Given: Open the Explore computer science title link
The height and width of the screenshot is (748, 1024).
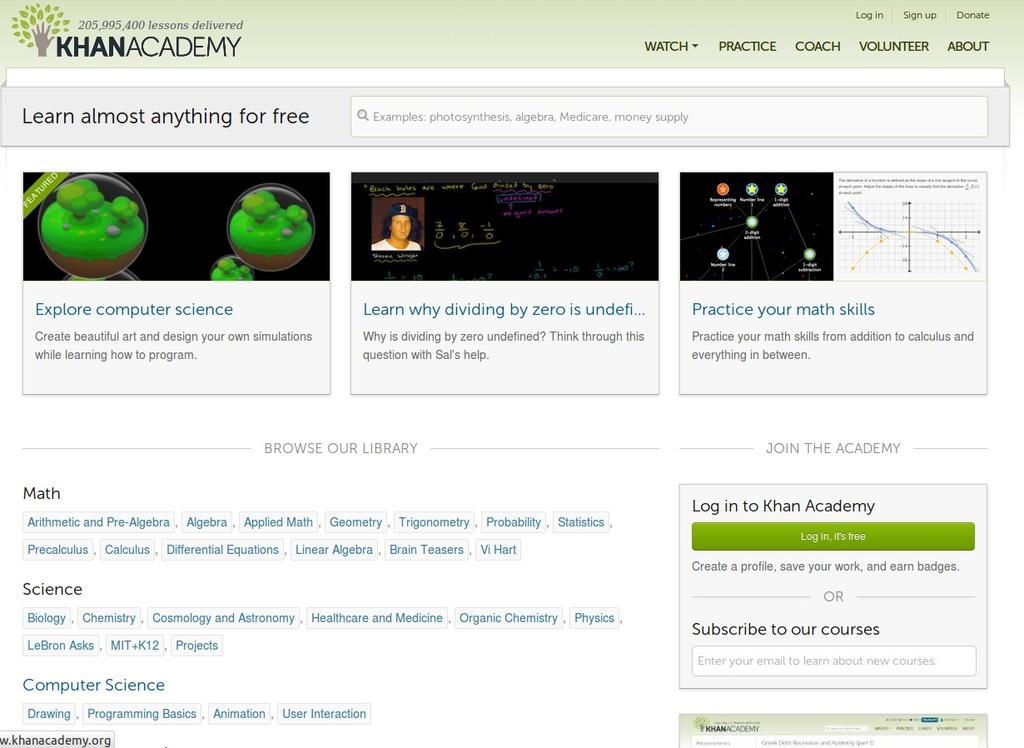Looking at the screenshot, I should pos(134,309).
